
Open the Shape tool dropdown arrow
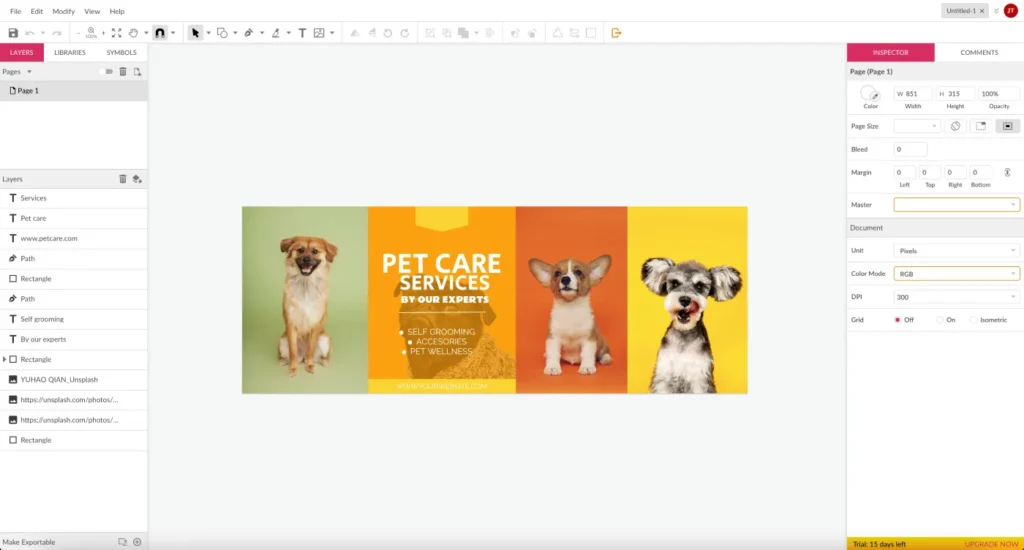coord(235,33)
